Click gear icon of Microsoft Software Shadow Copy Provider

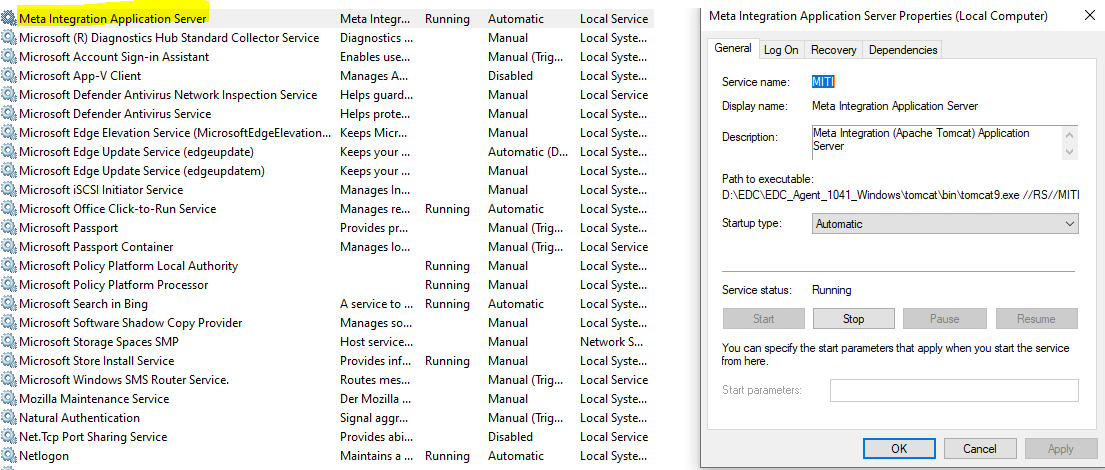pos(8,323)
